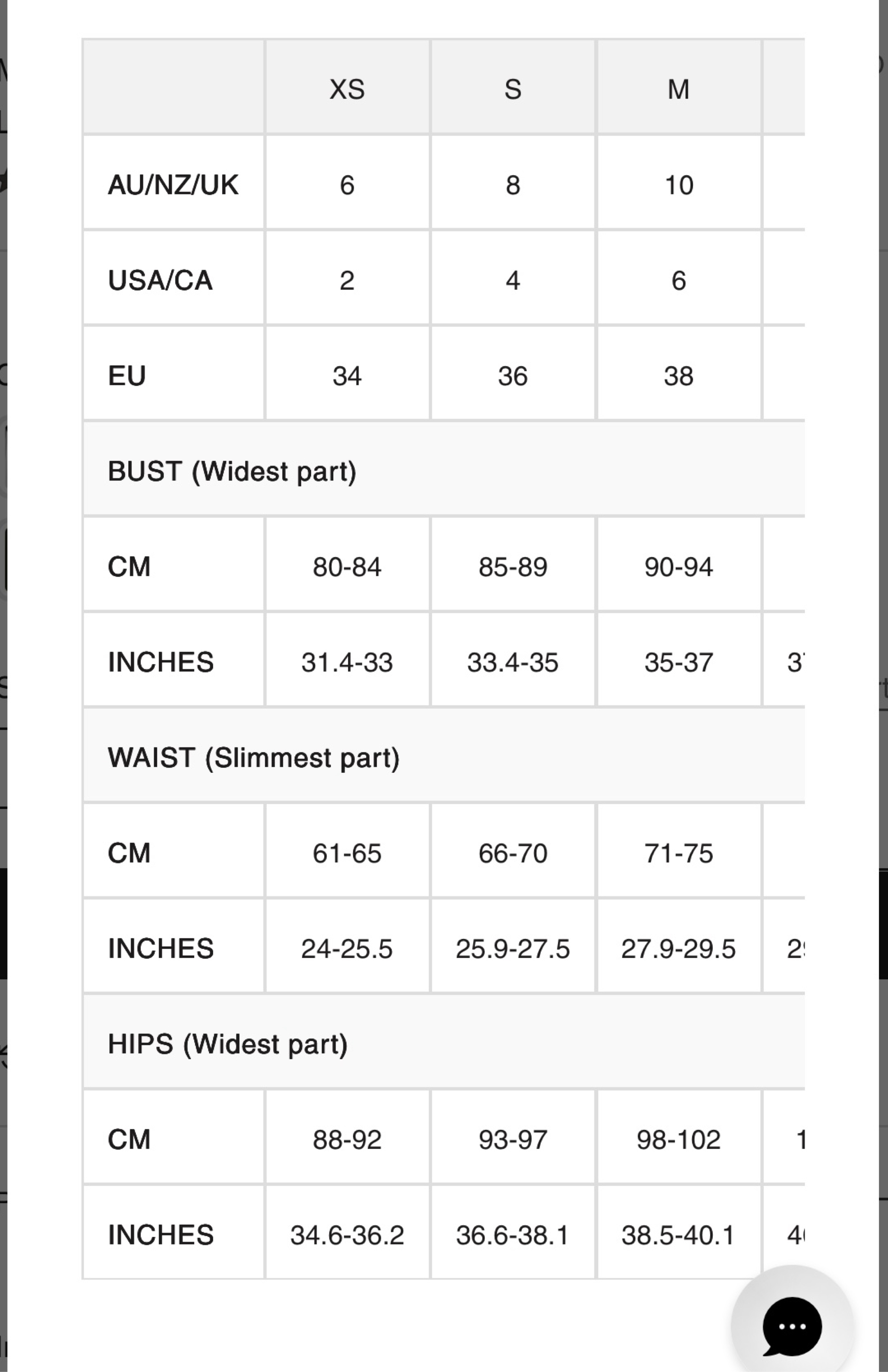Click USA/CA size 2 cell
Viewport: 888px width, 1372px height.
click(347, 281)
